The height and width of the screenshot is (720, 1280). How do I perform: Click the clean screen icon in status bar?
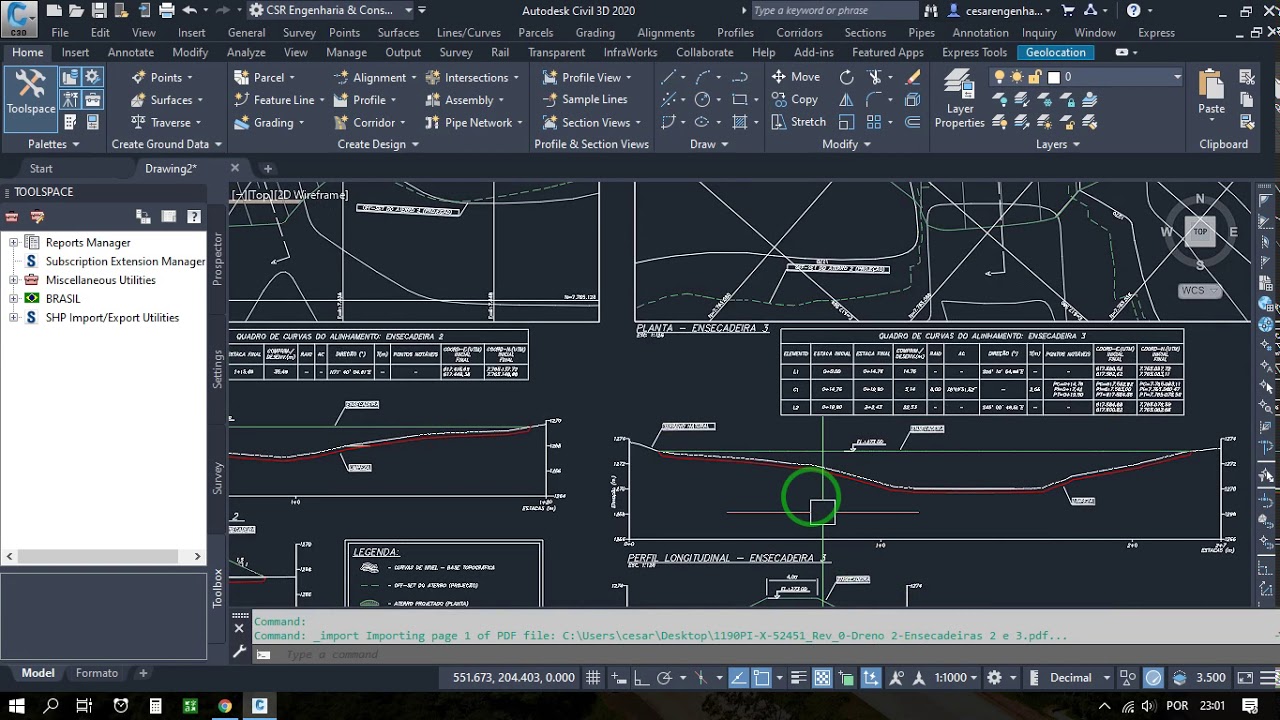click(x=1245, y=677)
